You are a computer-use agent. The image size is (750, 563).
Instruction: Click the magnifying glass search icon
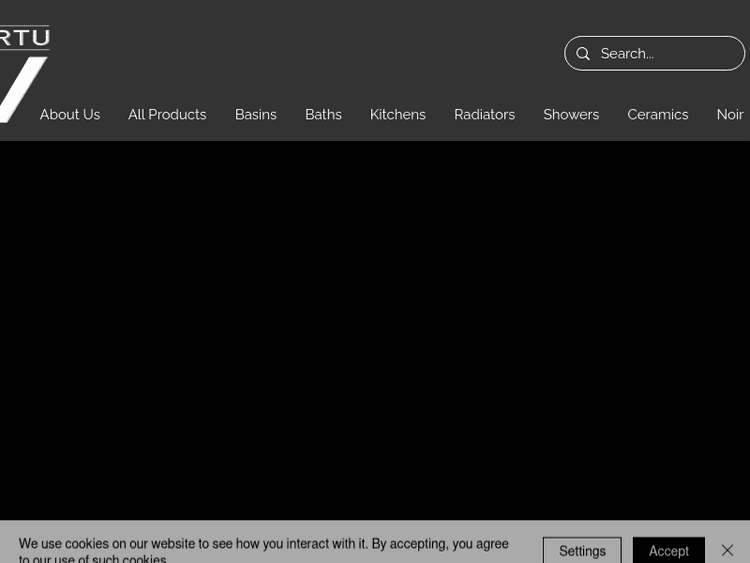coord(583,54)
